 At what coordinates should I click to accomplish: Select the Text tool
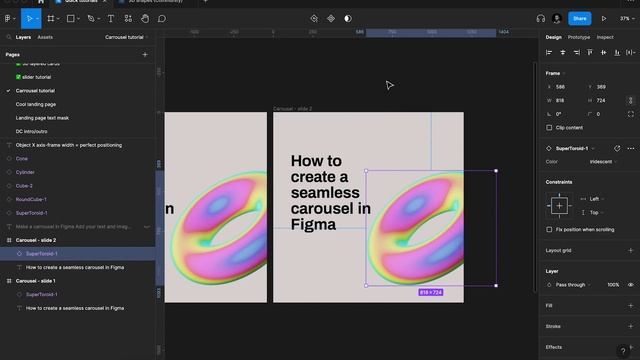coord(111,18)
